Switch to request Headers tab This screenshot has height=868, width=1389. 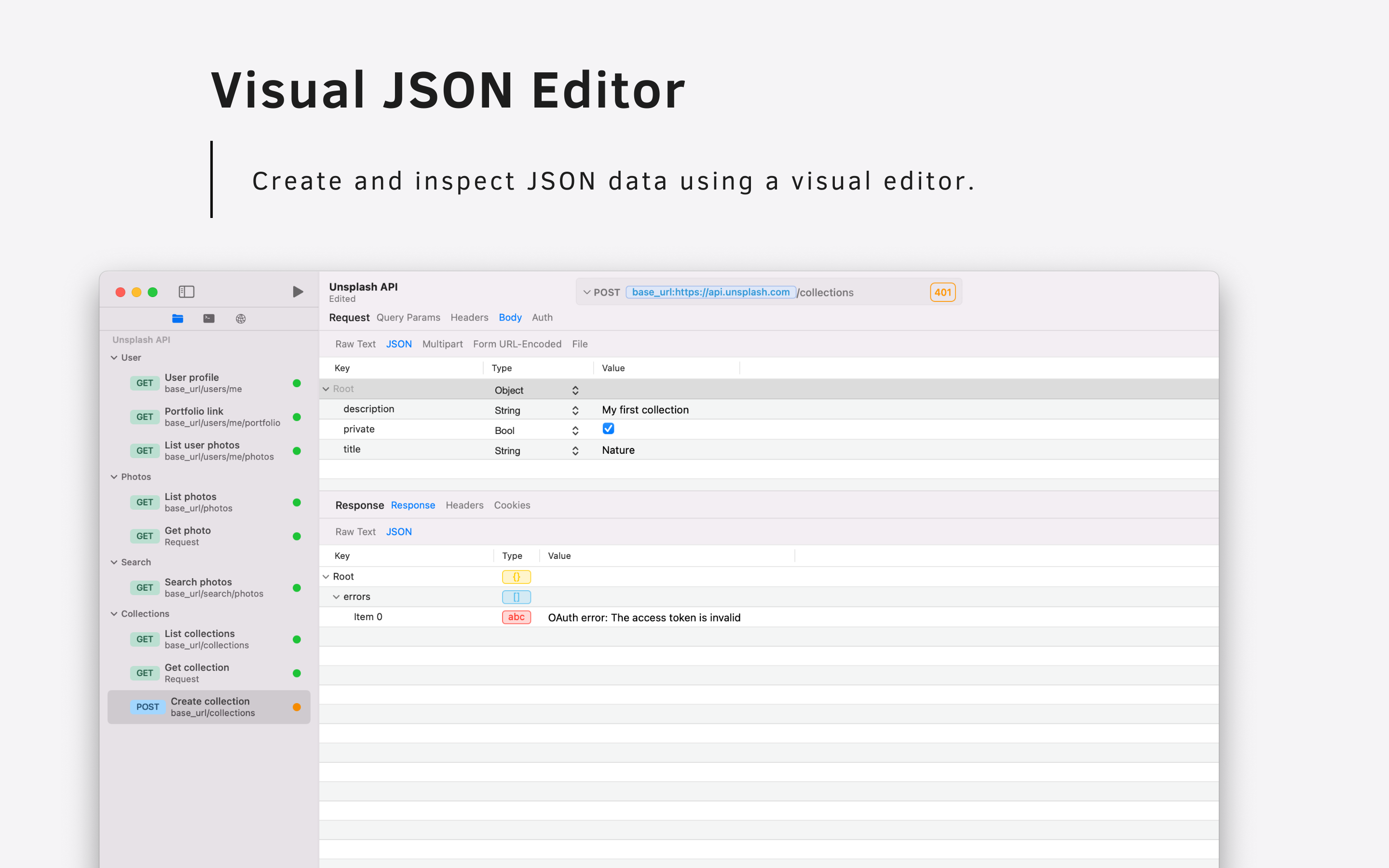tap(469, 317)
